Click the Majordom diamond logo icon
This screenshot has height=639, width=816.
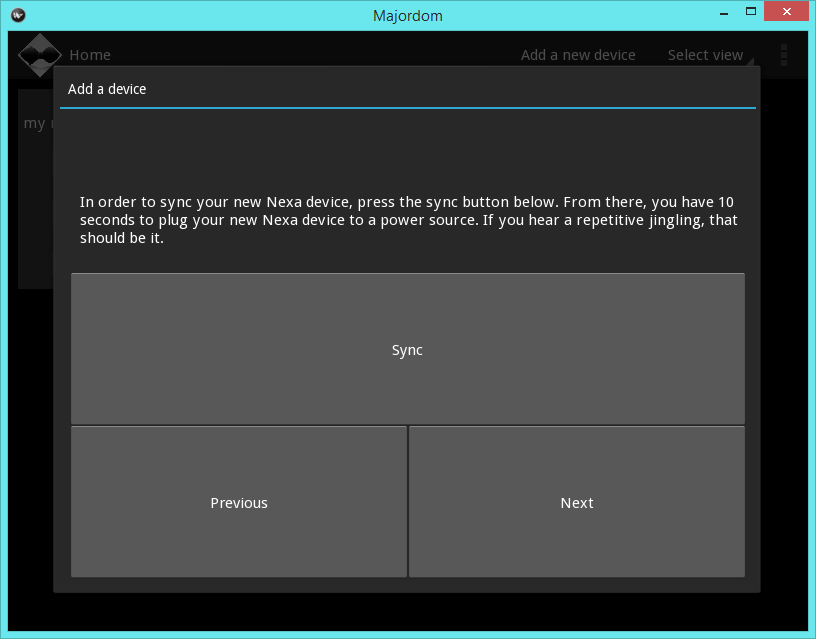tap(40, 55)
